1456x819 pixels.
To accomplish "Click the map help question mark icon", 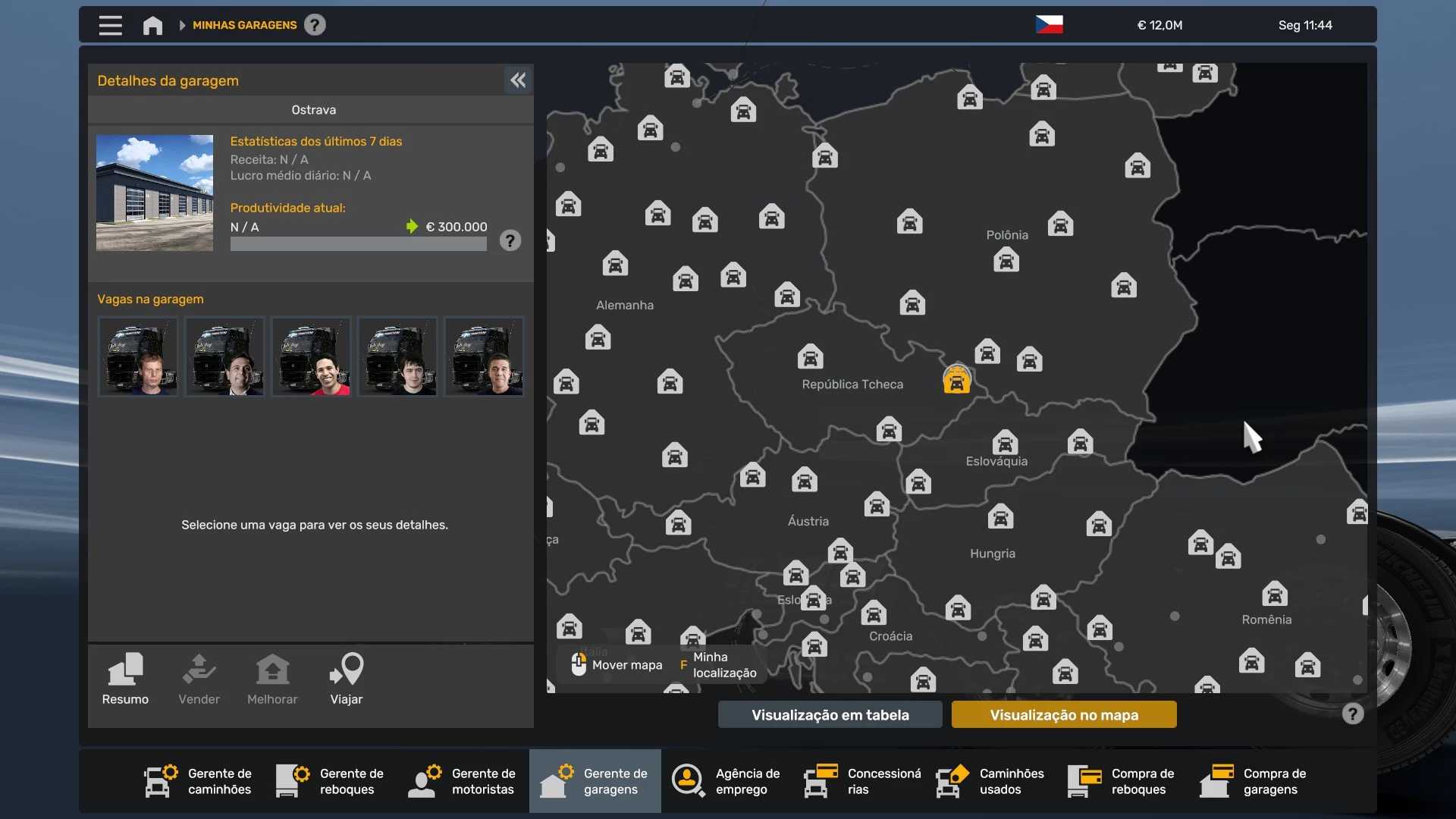I will coord(1352,714).
